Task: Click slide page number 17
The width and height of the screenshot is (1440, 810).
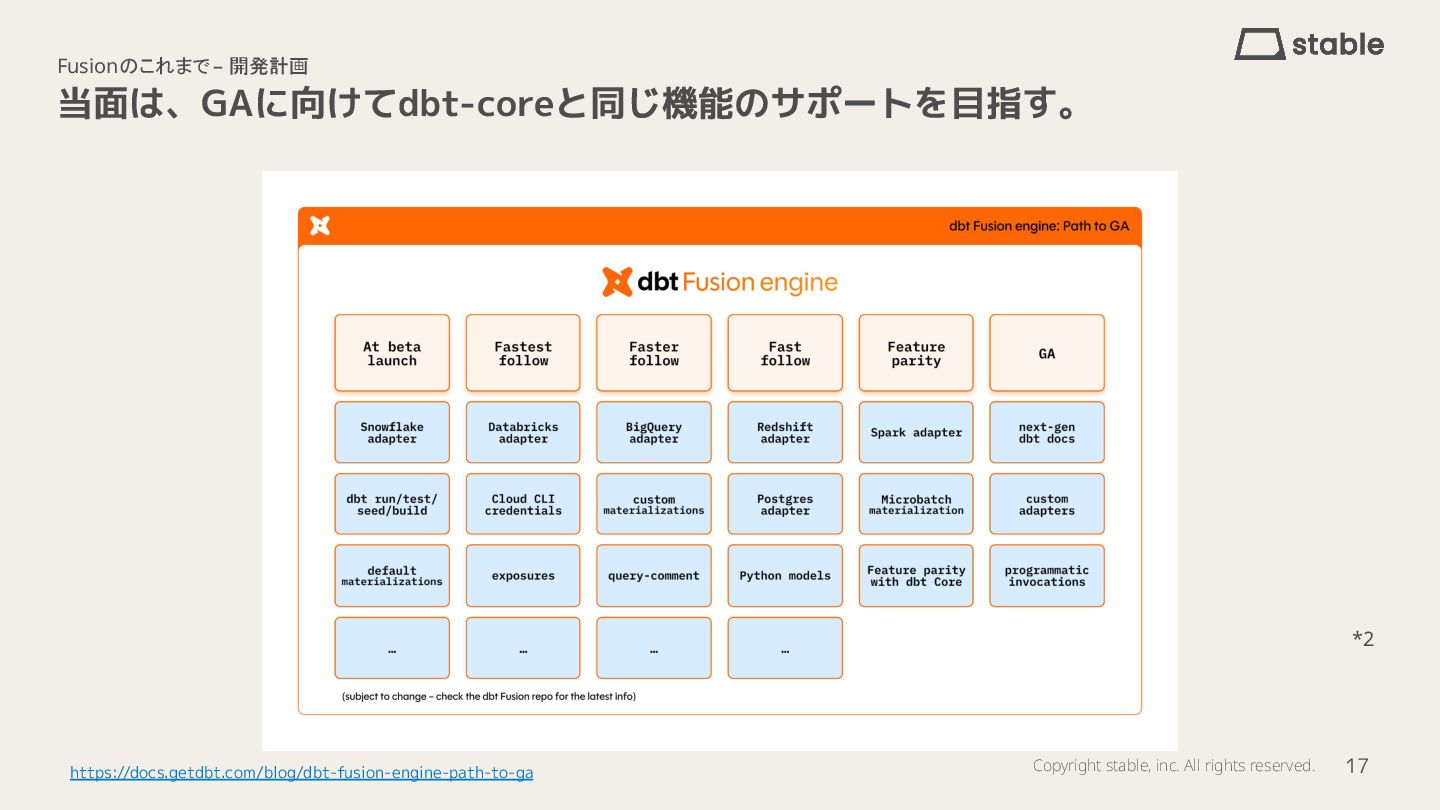Action: 1357,766
